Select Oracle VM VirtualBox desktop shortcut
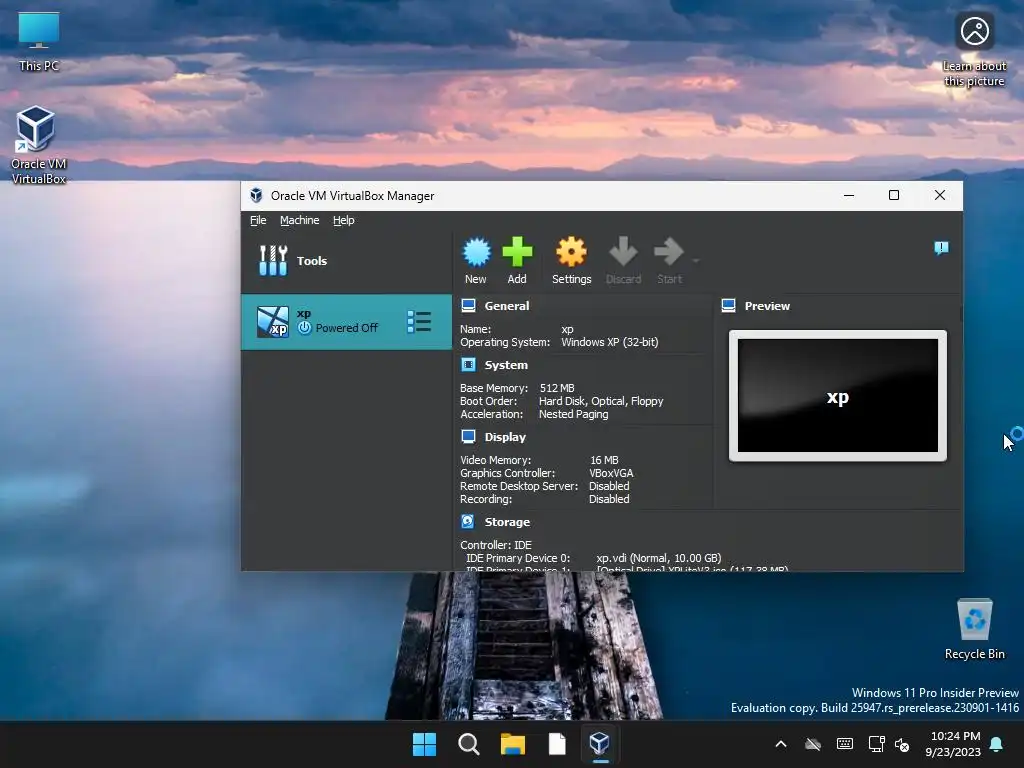Viewport: 1024px width, 768px height. coord(39,145)
